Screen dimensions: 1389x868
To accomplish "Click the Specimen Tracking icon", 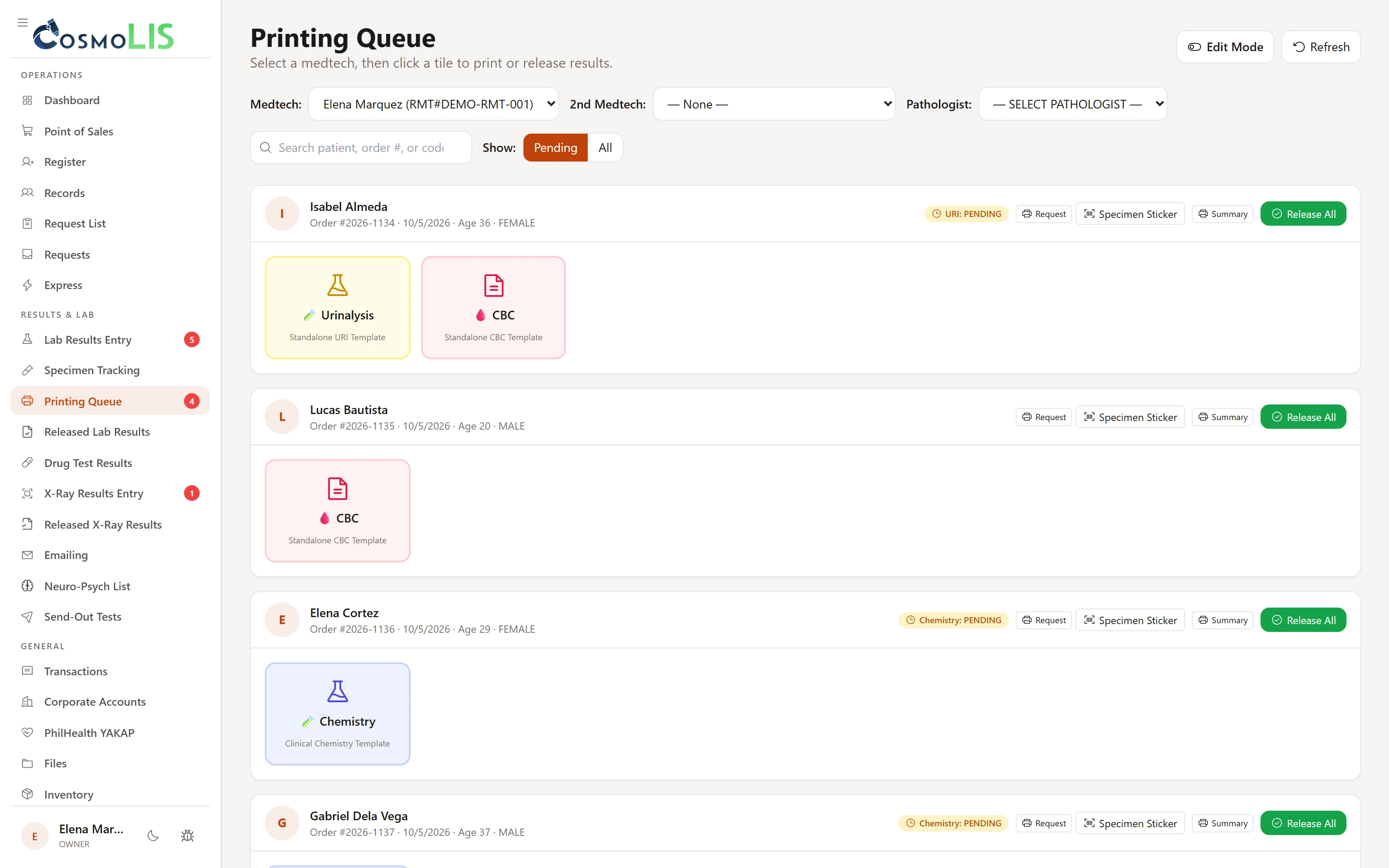I will coord(27,370).
